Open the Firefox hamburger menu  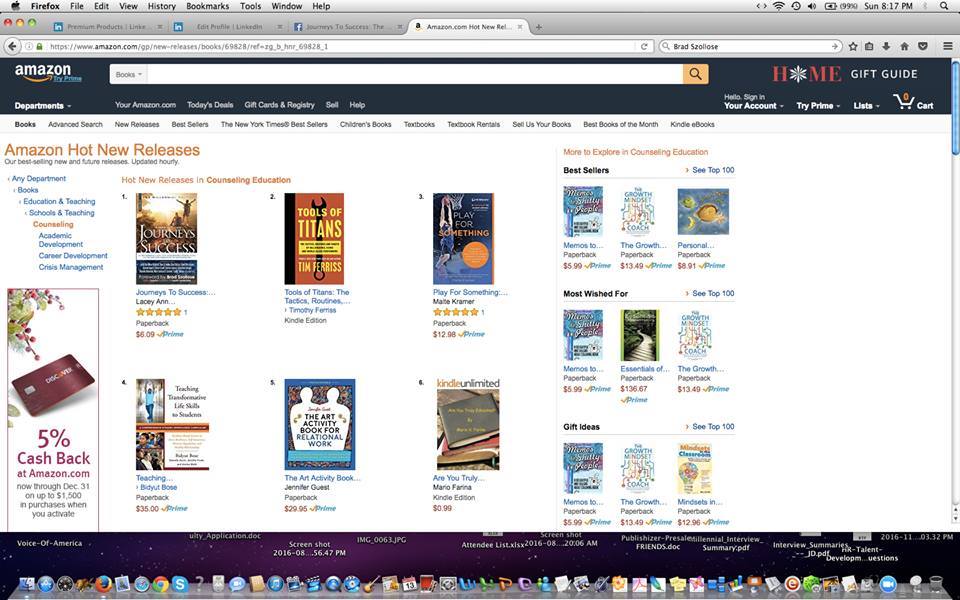point(947,46)
